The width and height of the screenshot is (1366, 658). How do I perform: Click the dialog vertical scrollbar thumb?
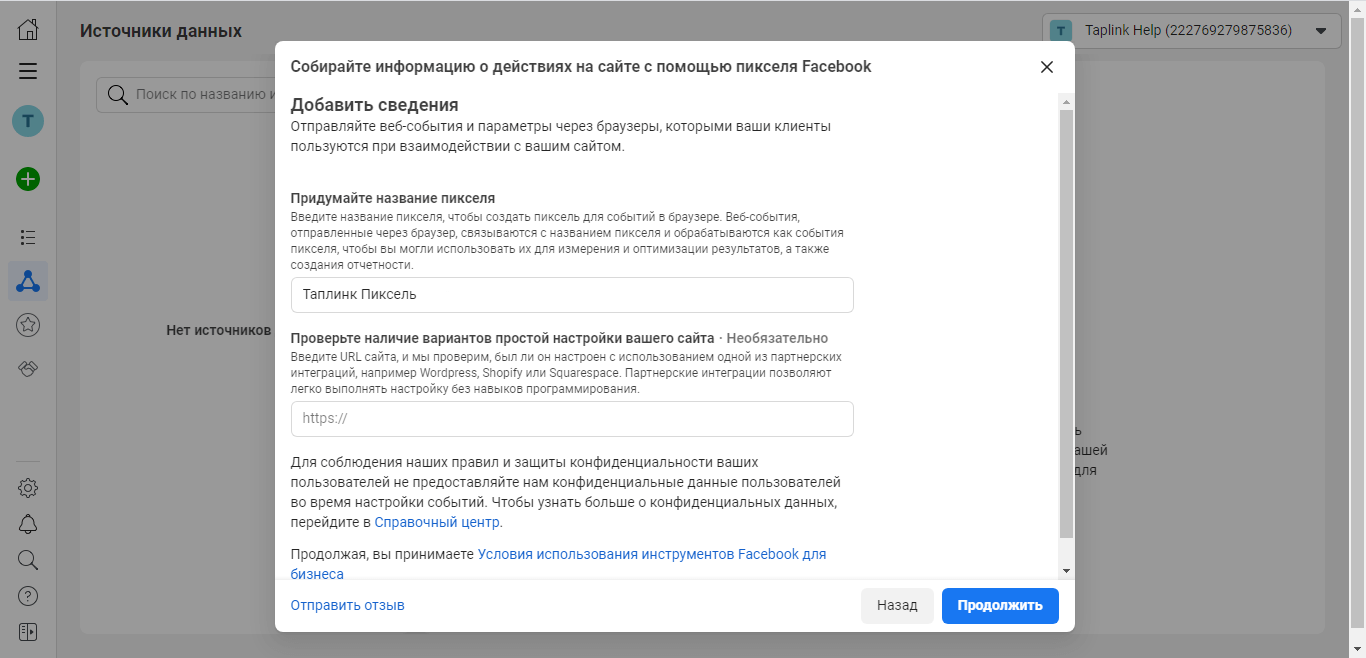point(1066,325)
